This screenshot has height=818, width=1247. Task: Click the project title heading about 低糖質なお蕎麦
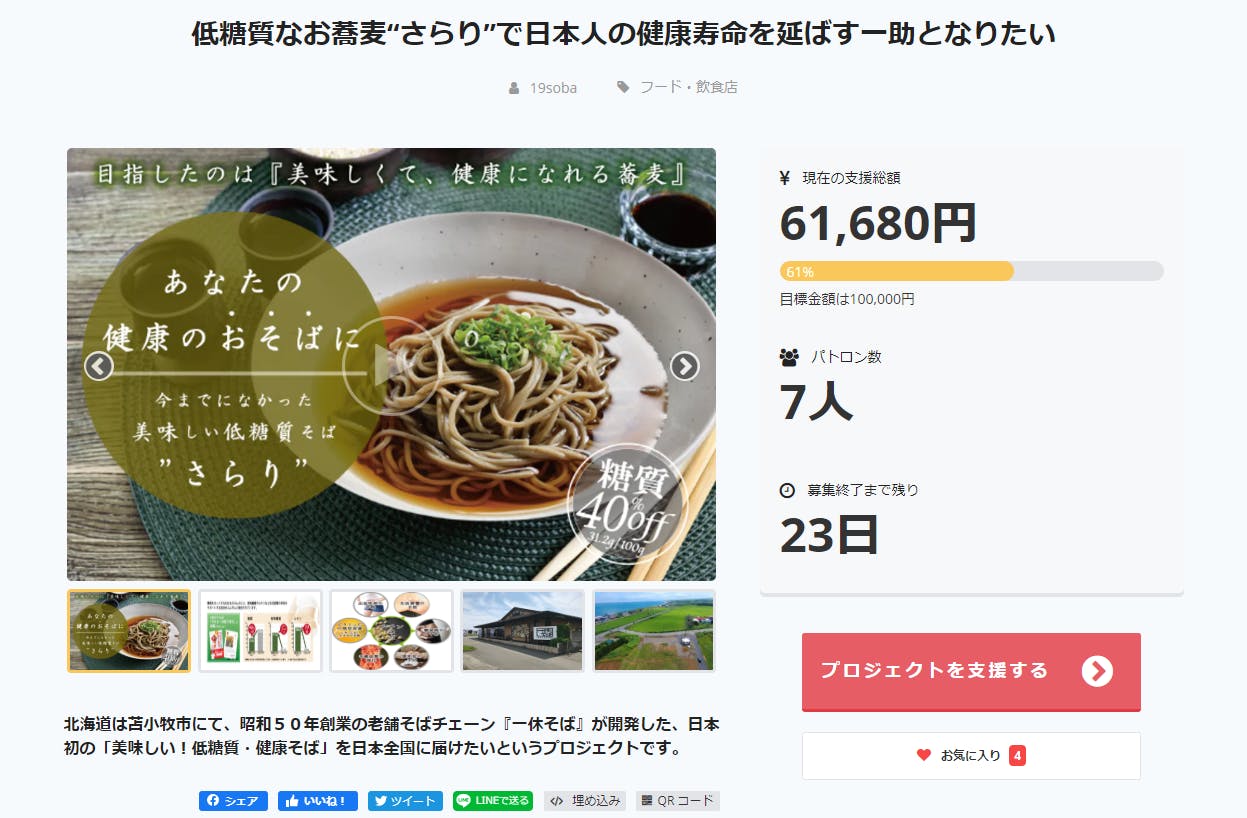tap(623, 35)
